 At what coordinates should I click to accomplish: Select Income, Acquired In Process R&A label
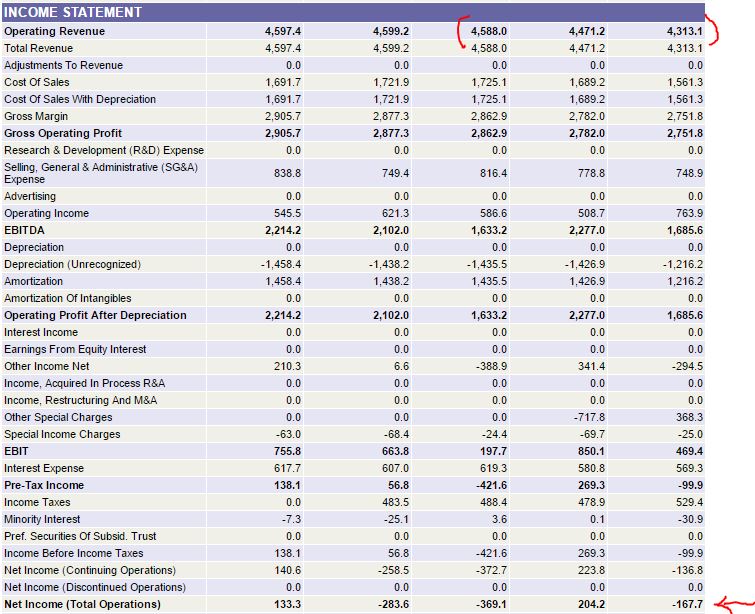(x=84, y=383)
